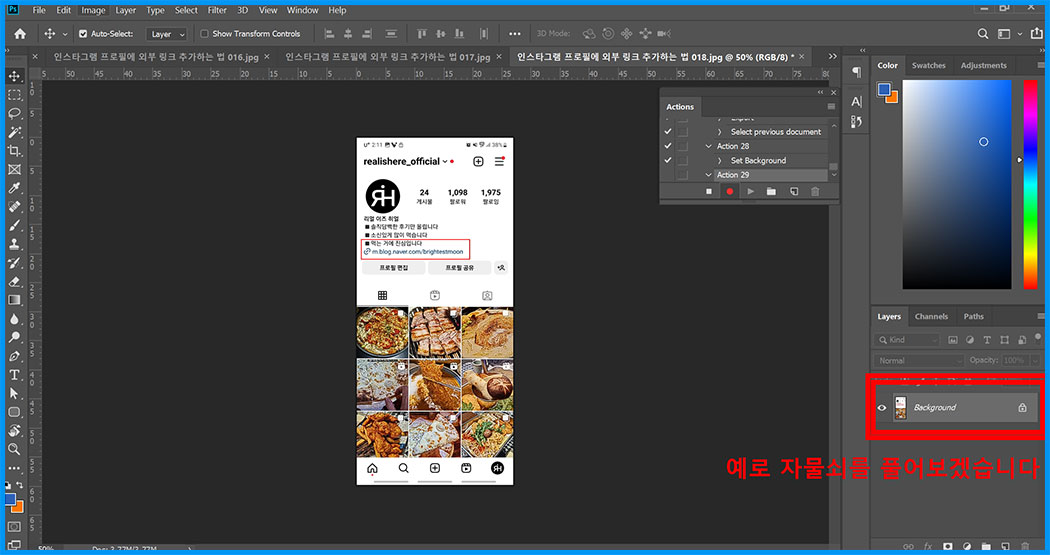Select the Frame tool

click(14, 170)
